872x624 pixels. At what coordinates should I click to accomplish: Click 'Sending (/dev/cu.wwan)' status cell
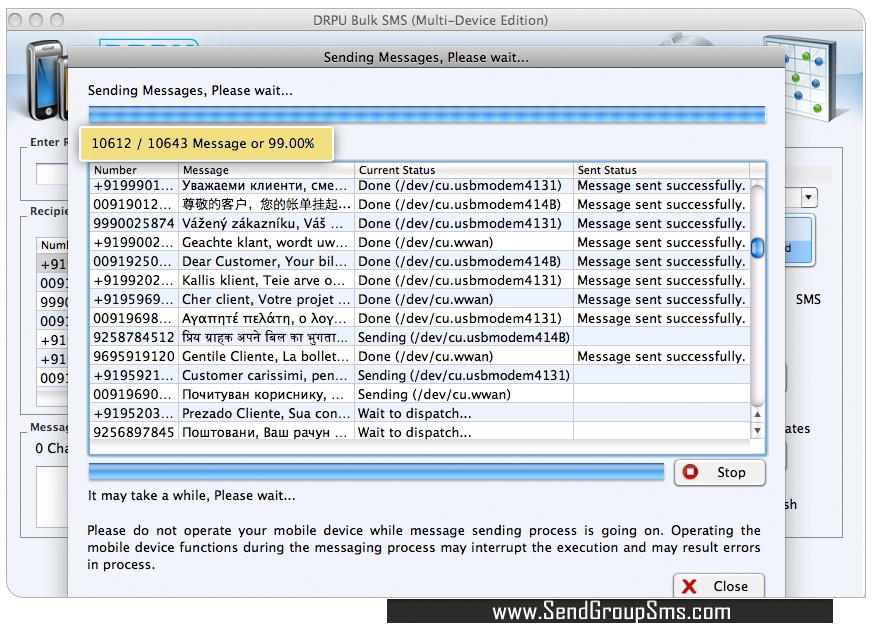[464, 394]
